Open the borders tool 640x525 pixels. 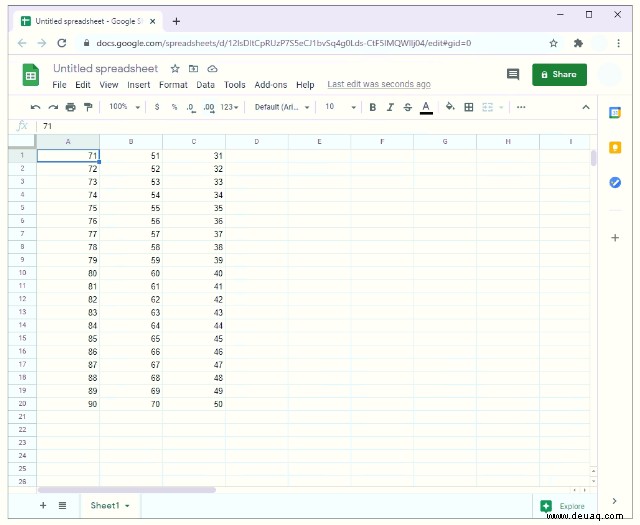pyautogui.click(x=469, y=107)
